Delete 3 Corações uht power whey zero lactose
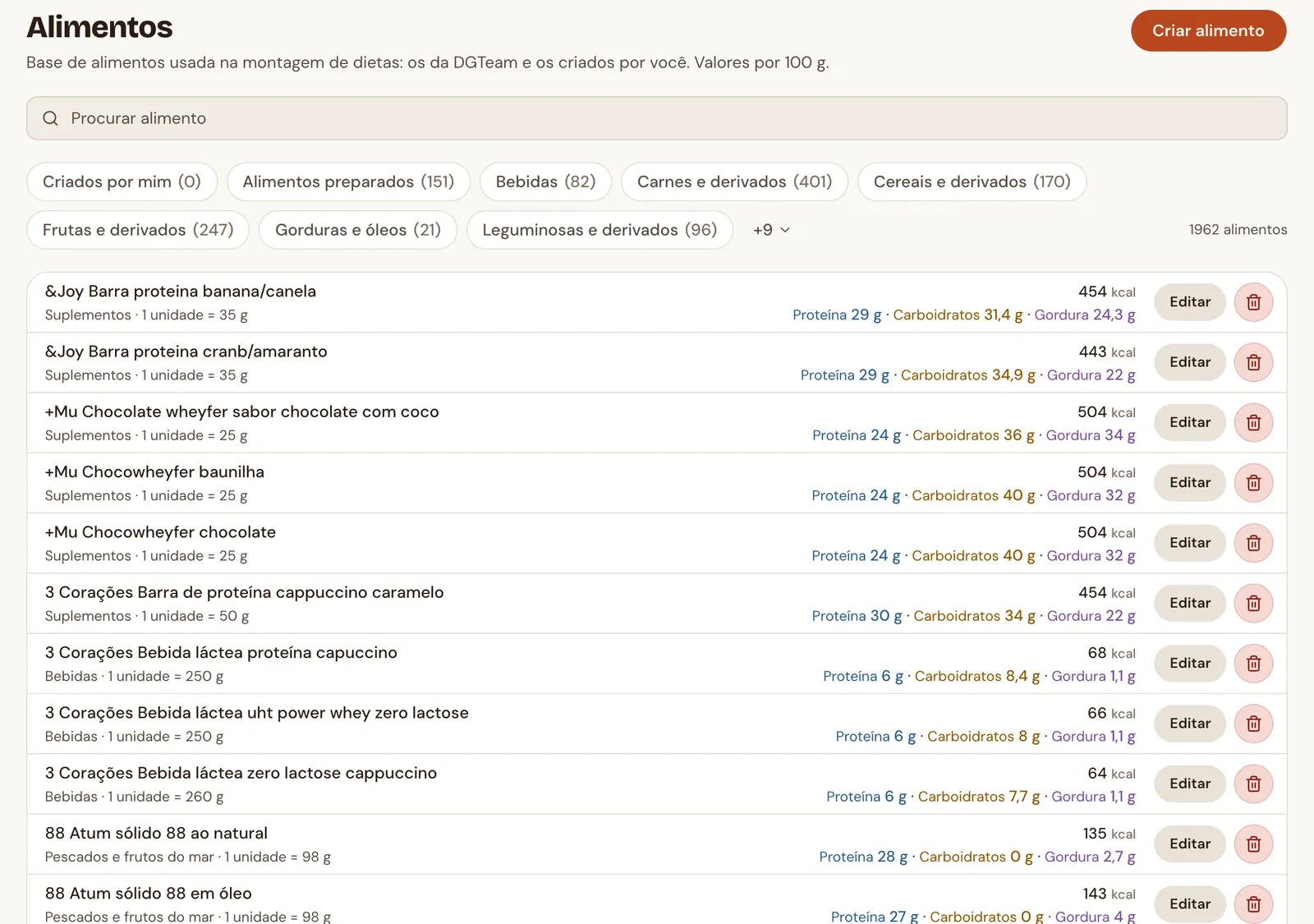This screenshot has width=1314, height=924. pos(1253,724)
